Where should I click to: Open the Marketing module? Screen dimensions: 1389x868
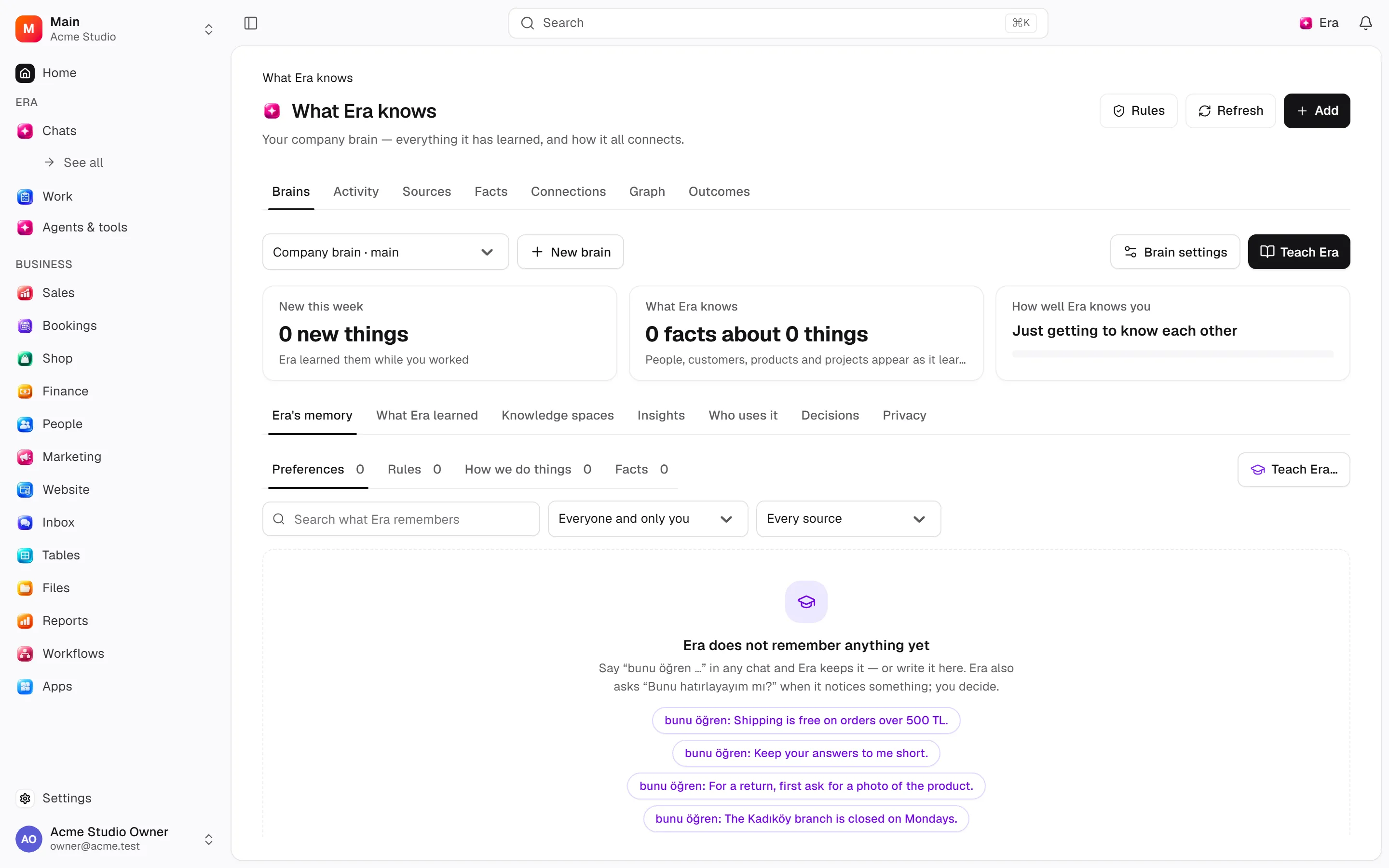[x=115, y=456]
